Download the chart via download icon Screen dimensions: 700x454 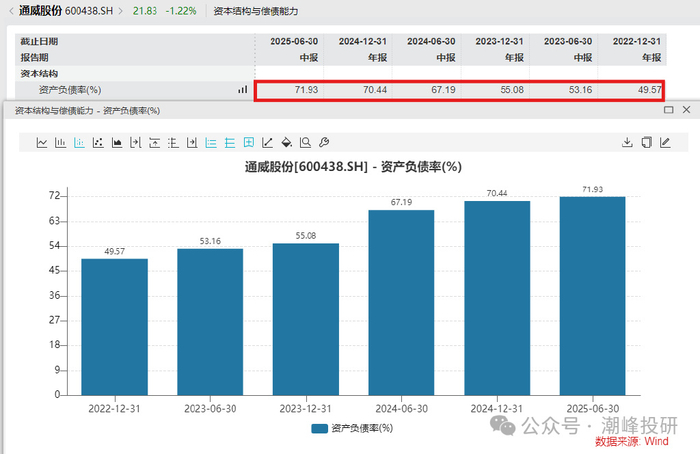(x=628, y=143)
